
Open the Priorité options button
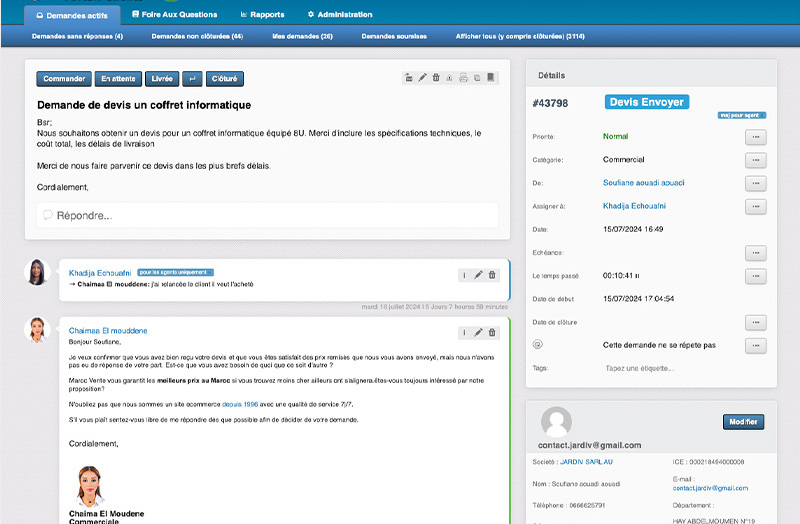pos(756,136)
